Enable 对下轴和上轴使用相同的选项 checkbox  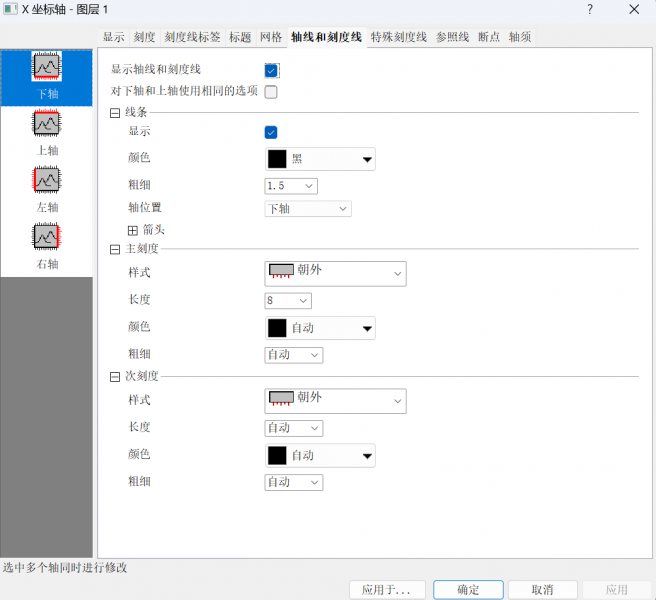pyautogui.click(x=271, y=92)
